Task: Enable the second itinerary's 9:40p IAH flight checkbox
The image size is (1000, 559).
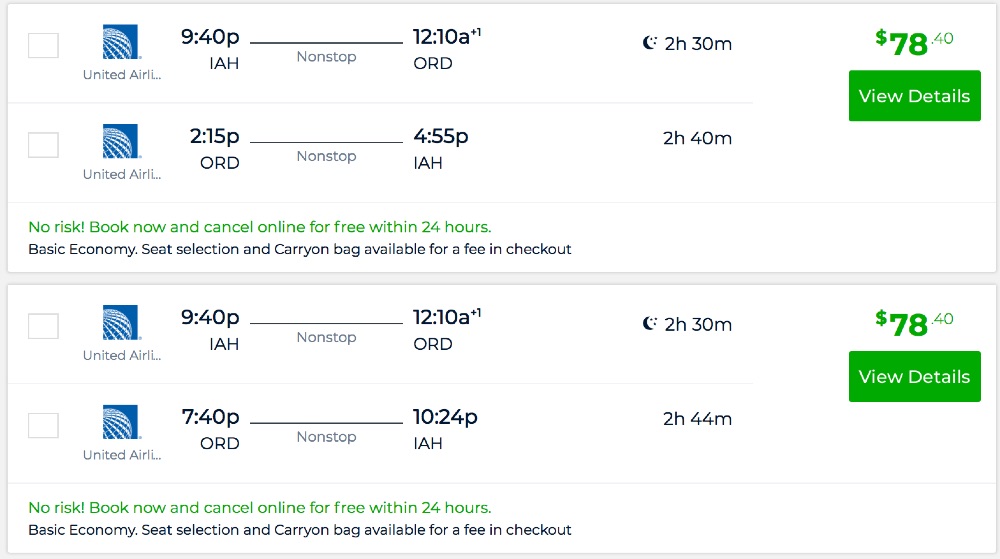Action: click(x=43, y=326)
